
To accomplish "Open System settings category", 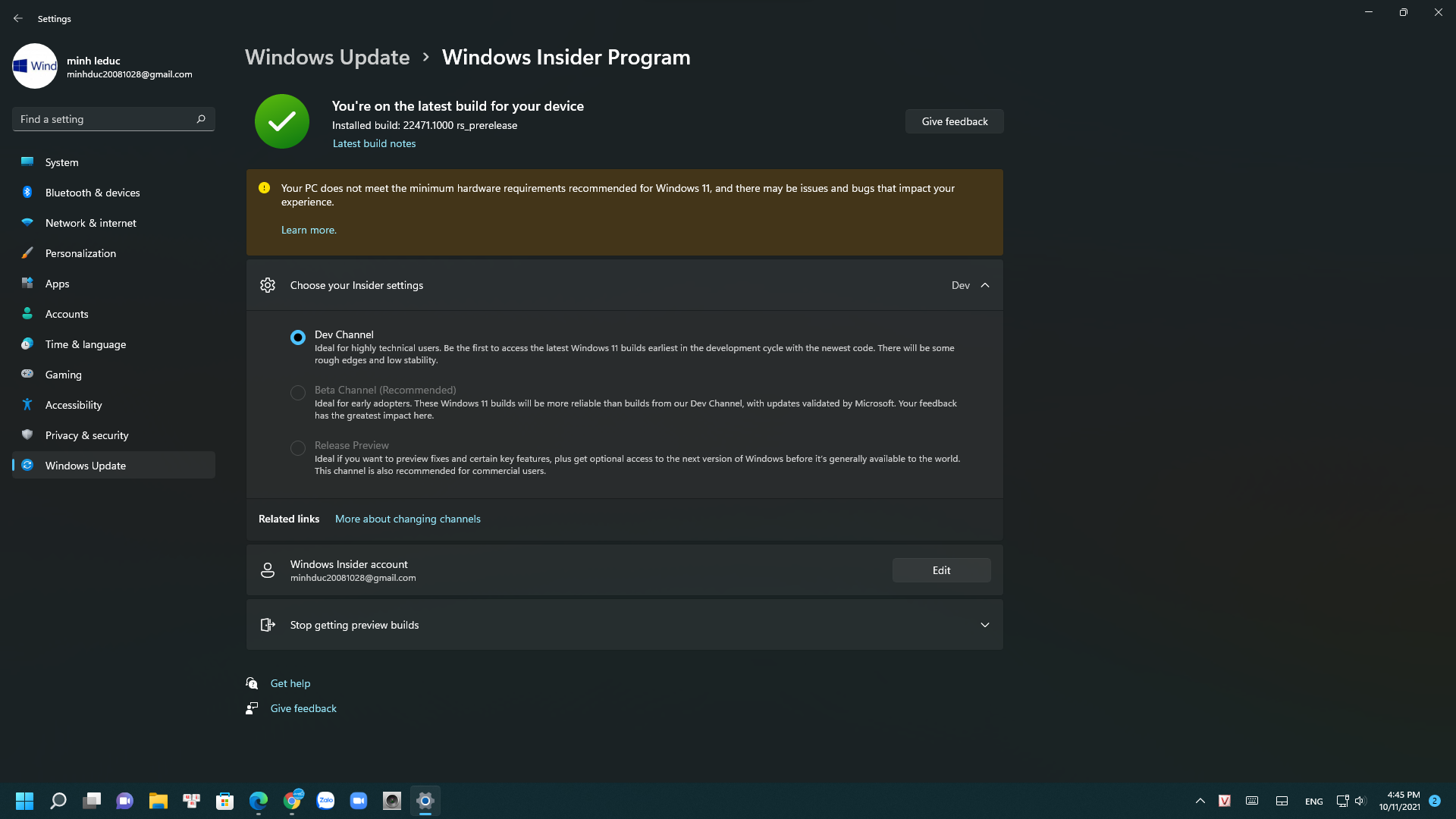I will [x=114, y=162].
